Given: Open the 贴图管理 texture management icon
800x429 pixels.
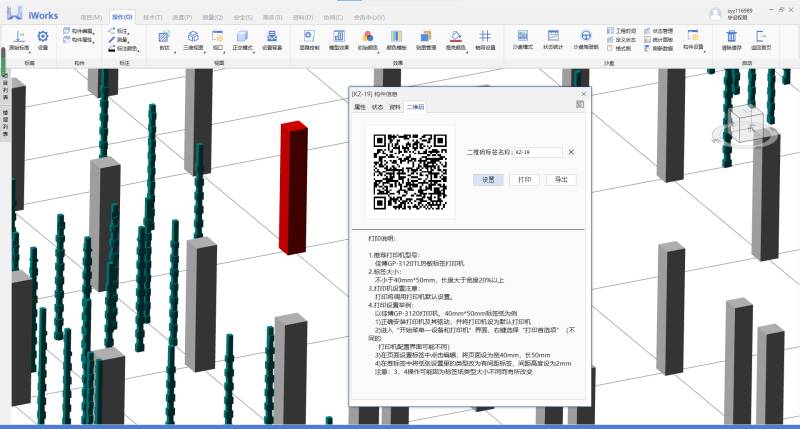Looking at the screenshot, I should [x=426, y=36].
